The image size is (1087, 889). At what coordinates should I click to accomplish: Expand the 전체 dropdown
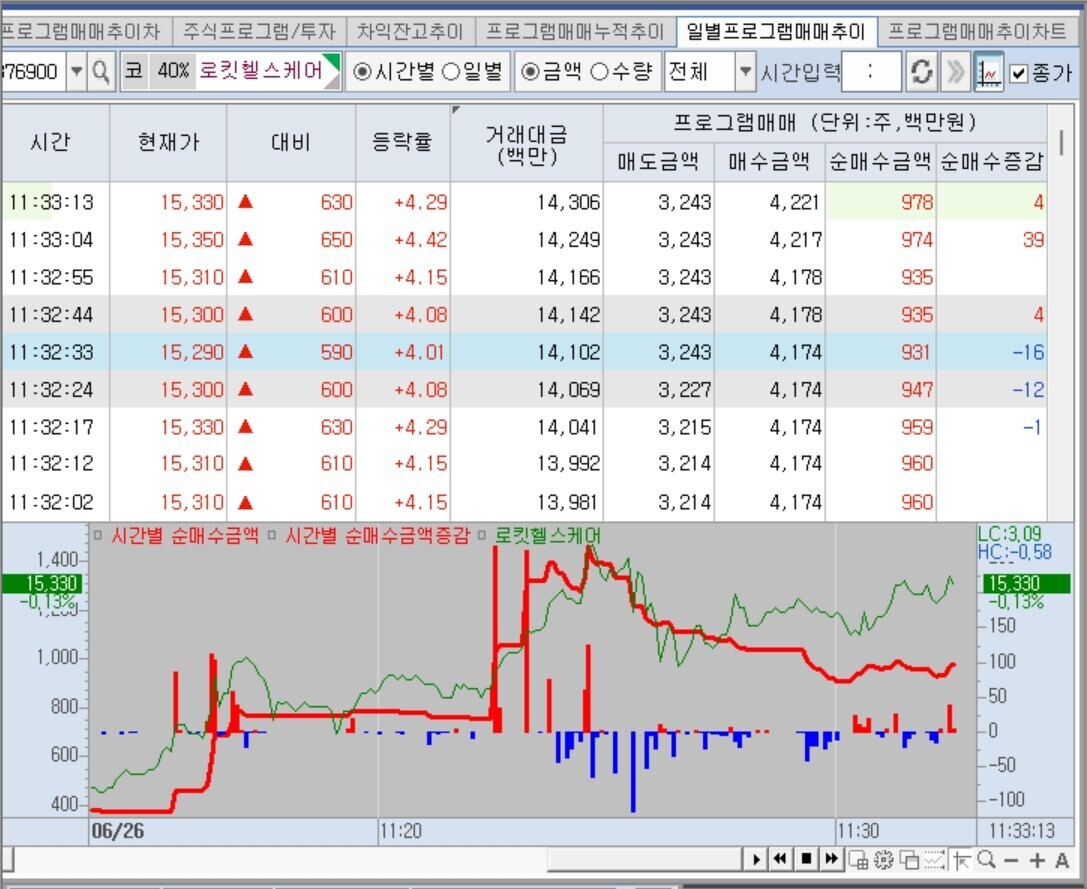[745, 71]
